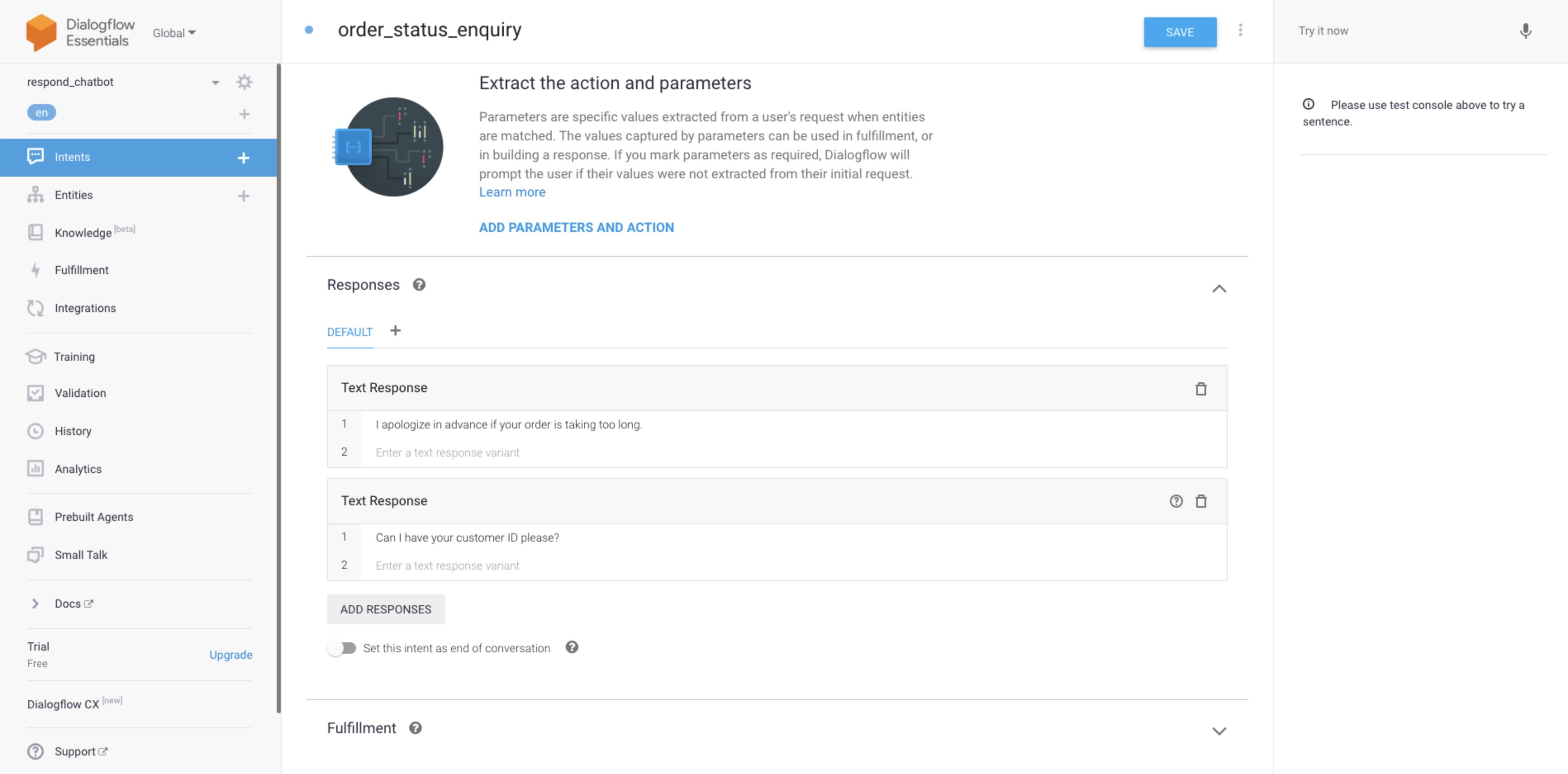This screenshot has width=1568, height=774.
Task: Click the plus icon to create intent
Action: click(243, 158)
